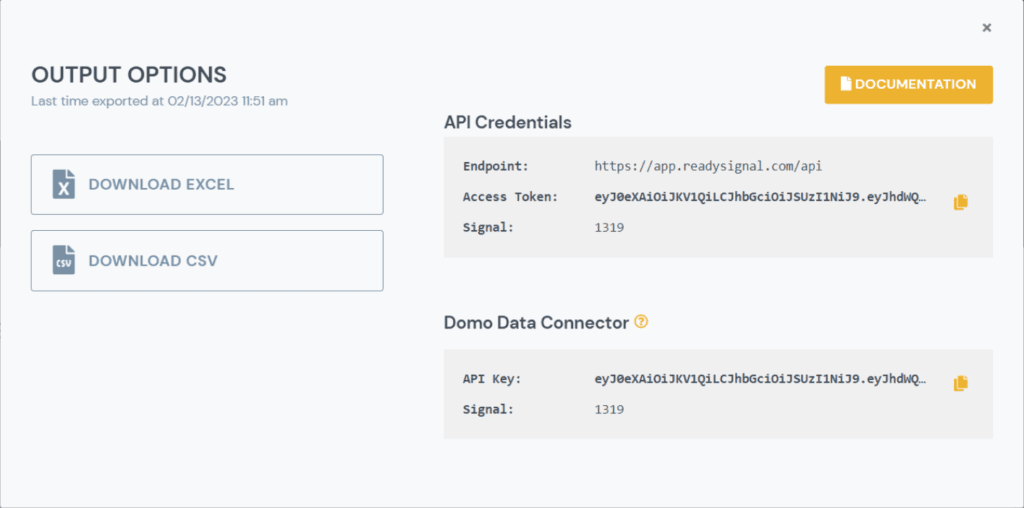Click the Excel file icon
This screenshot has width=1024, height=508.
[x=64, y=185]
